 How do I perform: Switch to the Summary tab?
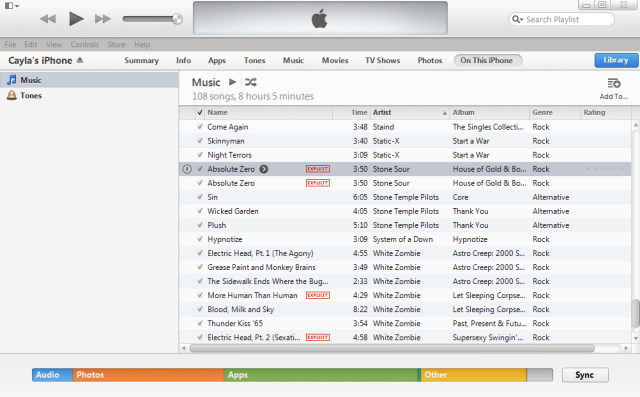coord(141,60)
